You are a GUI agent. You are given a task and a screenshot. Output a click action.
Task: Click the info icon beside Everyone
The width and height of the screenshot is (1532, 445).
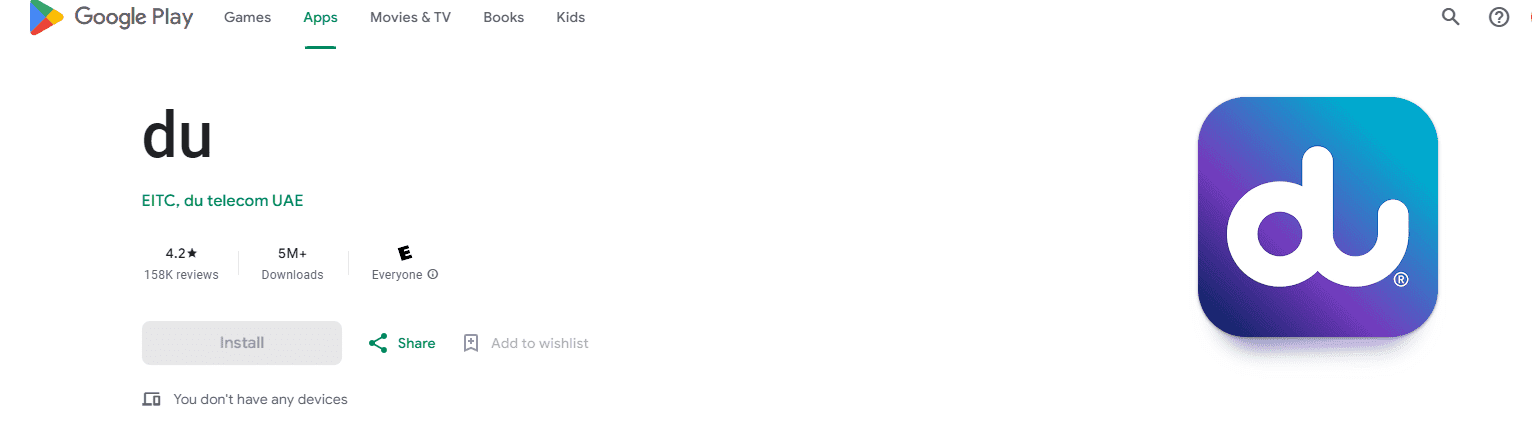[x=433, y=274]
